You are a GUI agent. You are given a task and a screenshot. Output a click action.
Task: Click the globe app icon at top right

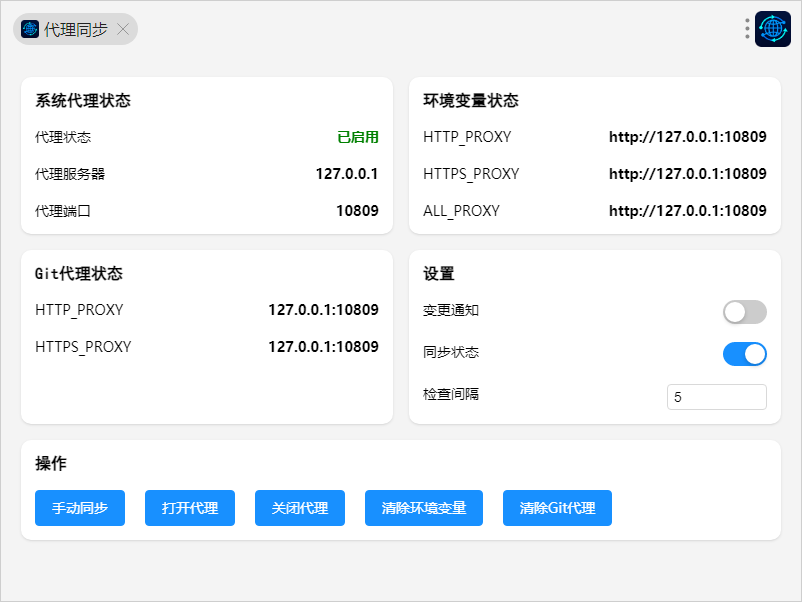click(x=772, y=29)
